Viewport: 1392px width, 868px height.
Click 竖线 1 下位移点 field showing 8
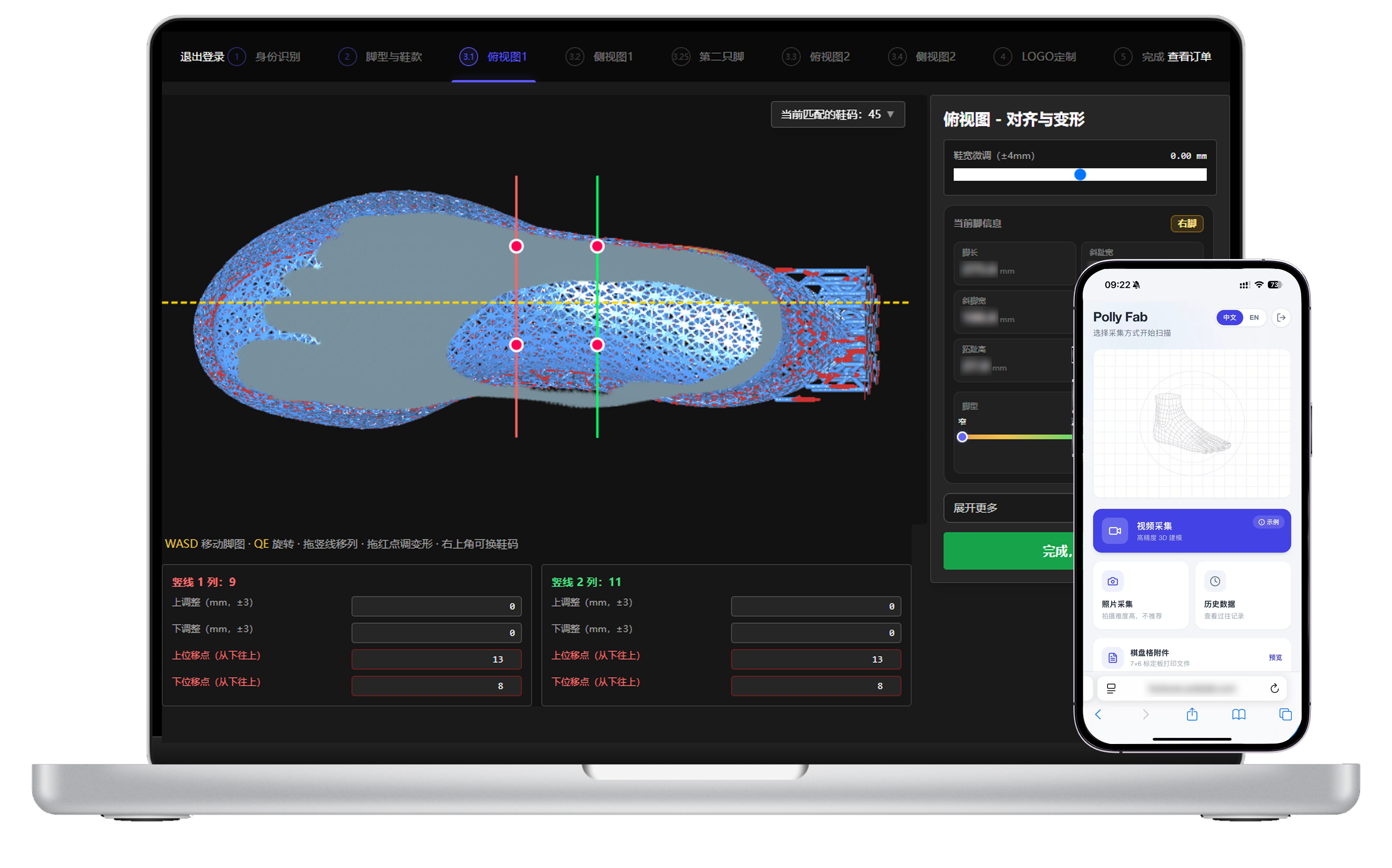tap(436, 686)
